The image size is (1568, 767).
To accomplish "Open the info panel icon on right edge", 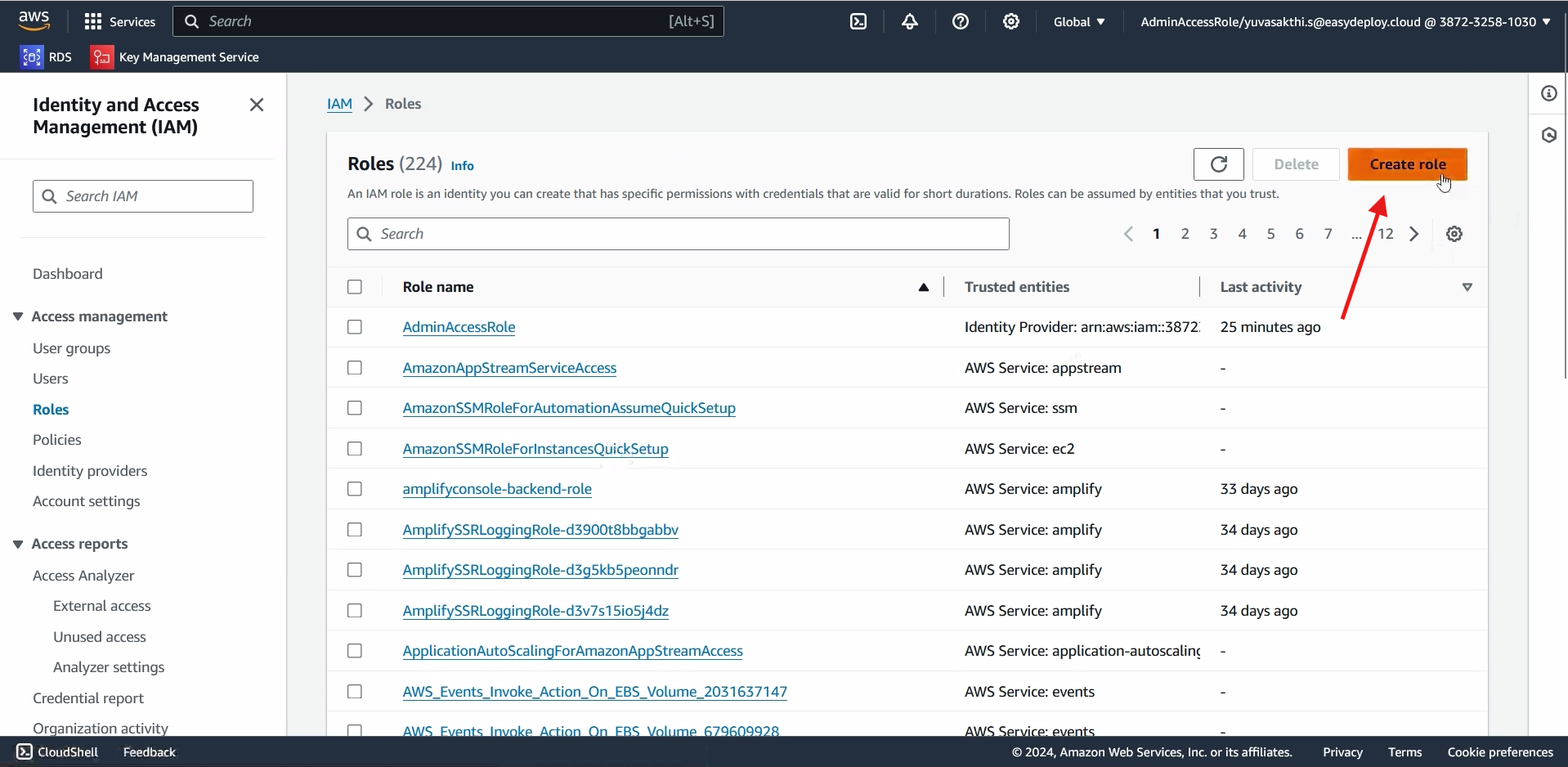I will coord(1549,93).
